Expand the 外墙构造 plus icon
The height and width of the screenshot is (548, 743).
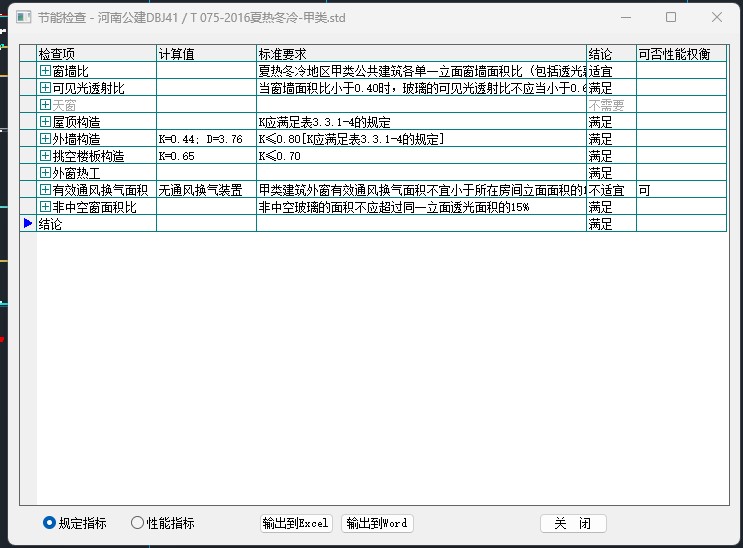click(45, 139)
